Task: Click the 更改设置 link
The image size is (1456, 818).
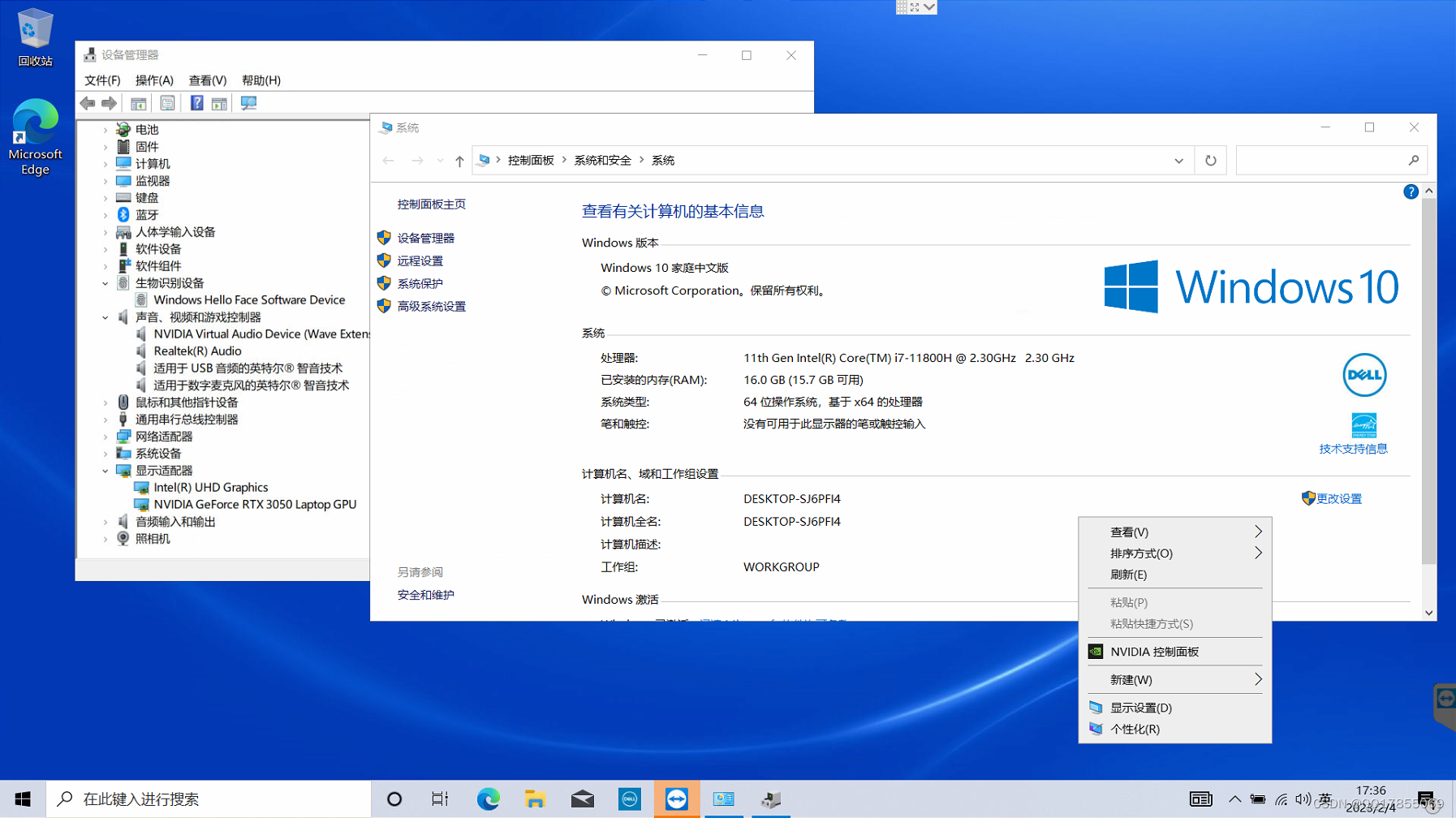Action: [1339, 498]
